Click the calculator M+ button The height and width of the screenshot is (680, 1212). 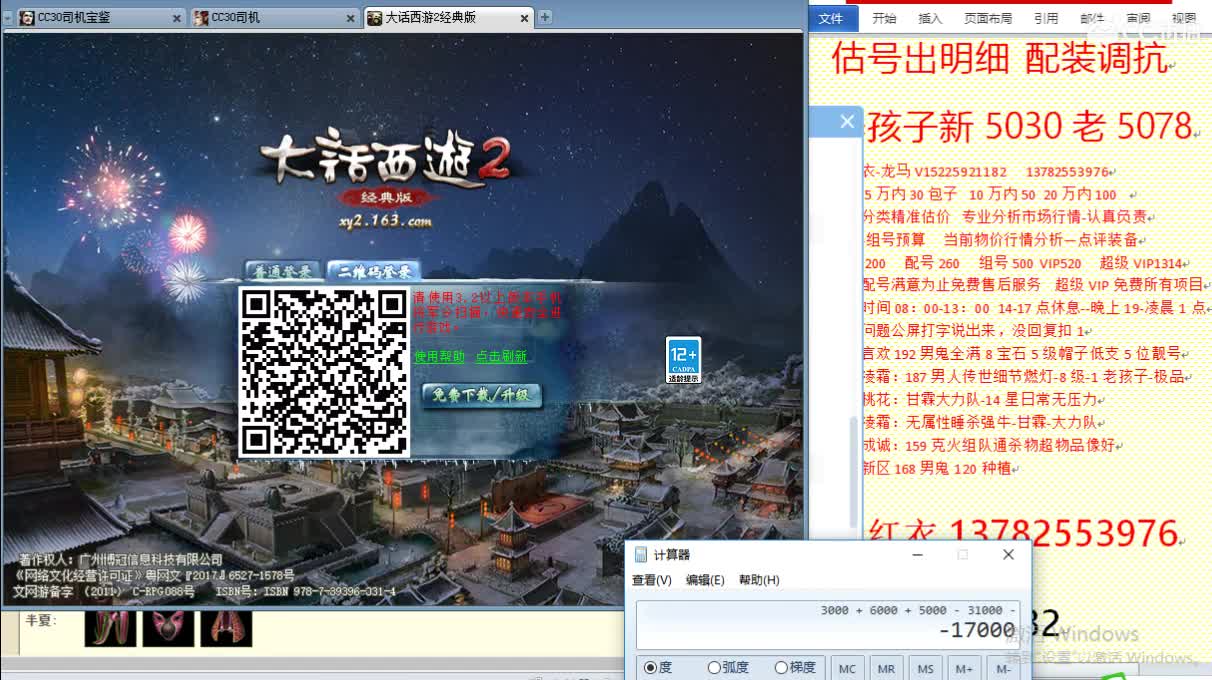coord(964,668)
